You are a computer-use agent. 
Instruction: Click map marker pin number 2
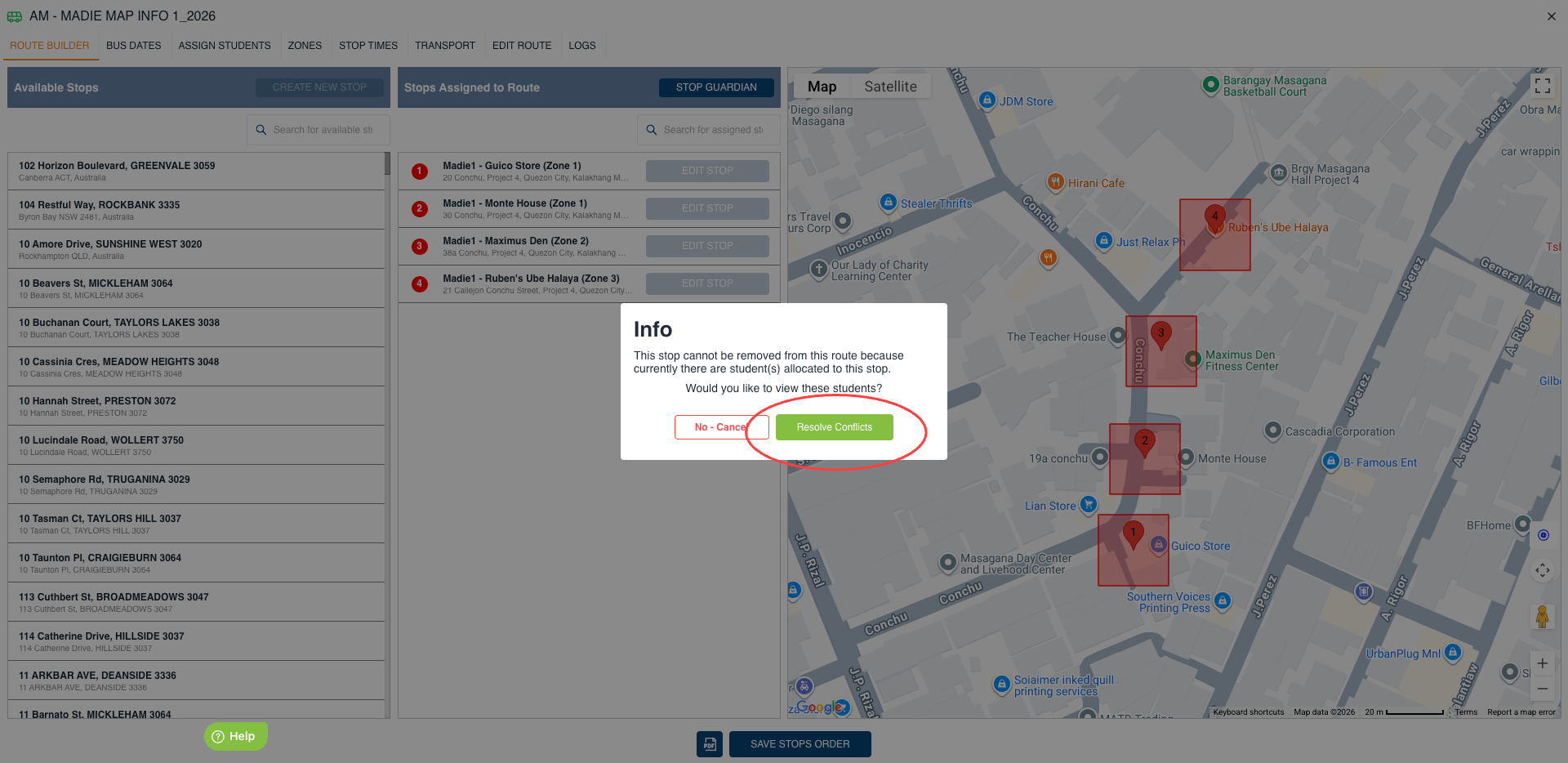click(1145, 444)
